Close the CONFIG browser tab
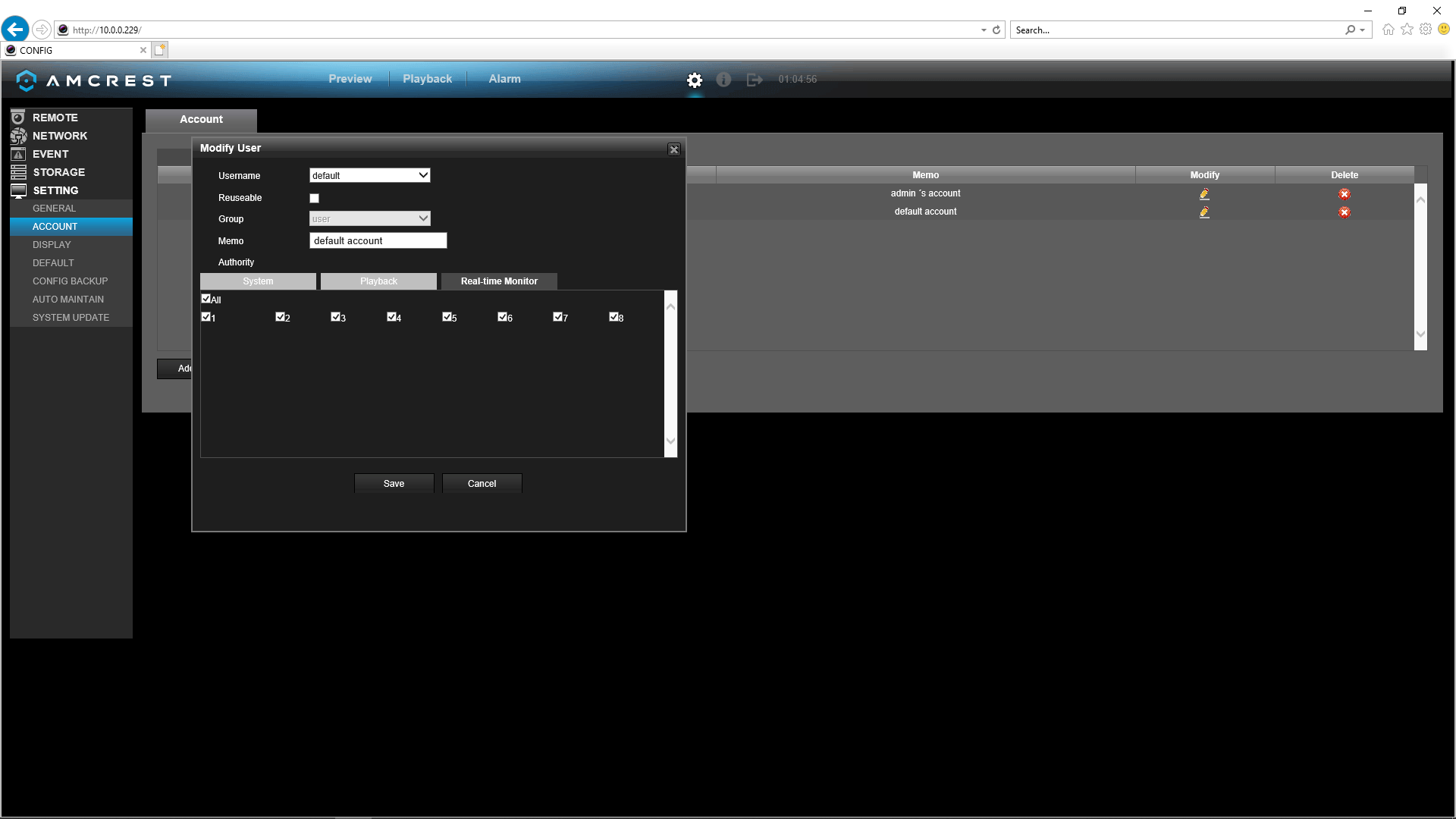The height and width of the screenshot is (819, 1456). (143, 50)
